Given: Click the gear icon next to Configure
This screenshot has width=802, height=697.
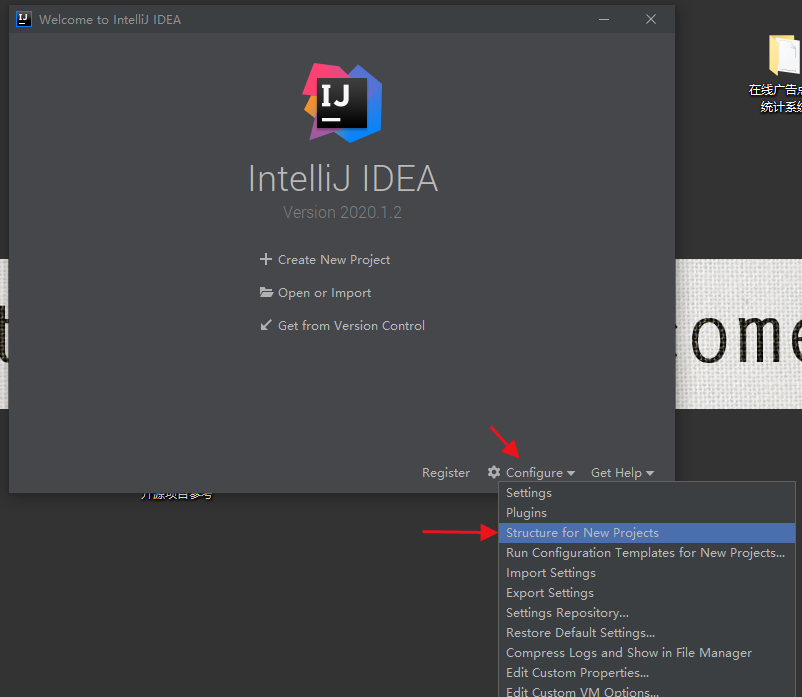Looking at the screenshot, I should pyautogui.click(x=494, y=472).
